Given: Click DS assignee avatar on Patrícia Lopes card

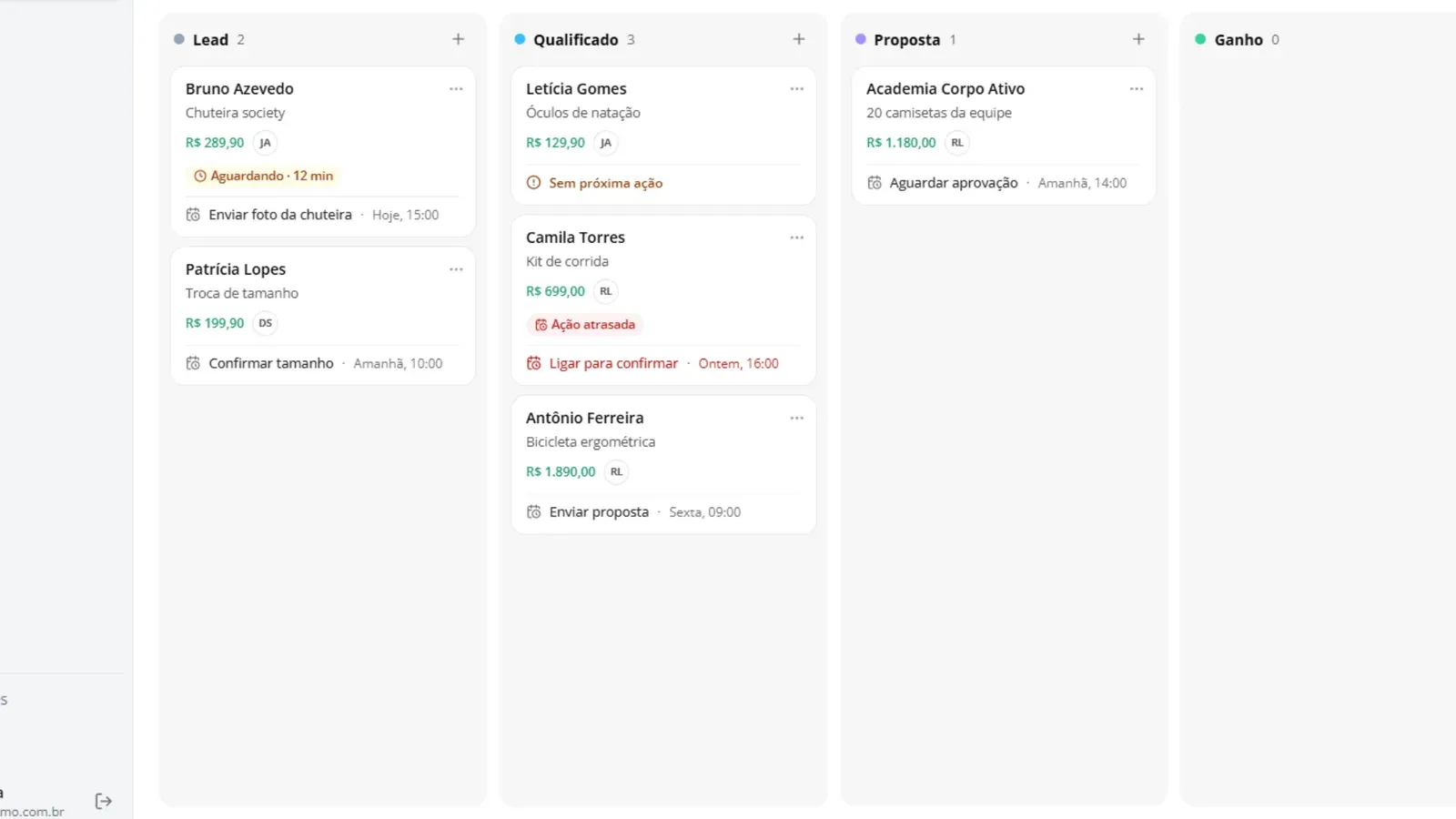Looking at the screenshot, I should (x=265, y=323).
